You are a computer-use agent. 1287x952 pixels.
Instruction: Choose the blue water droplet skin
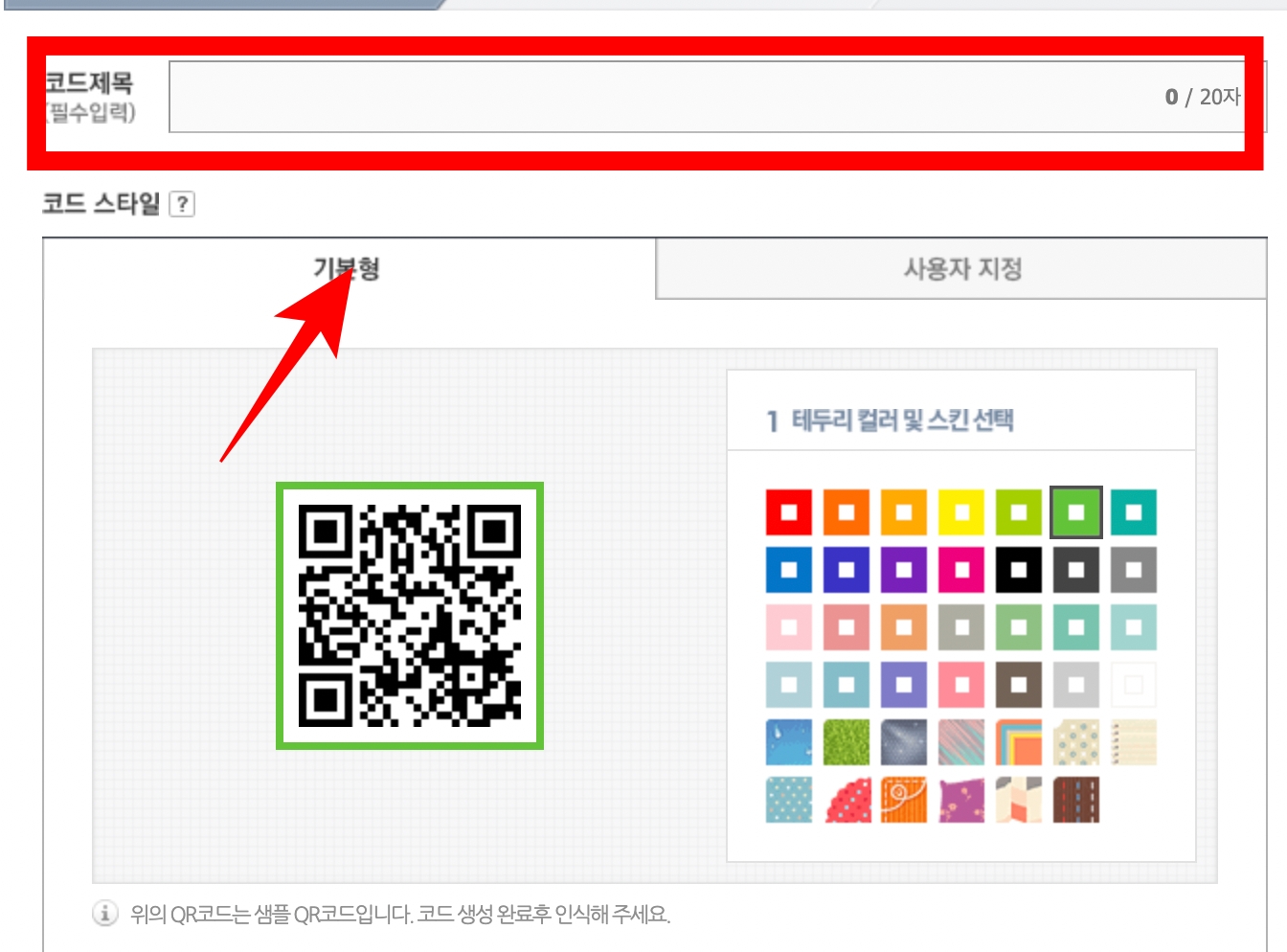pos(789,742)
